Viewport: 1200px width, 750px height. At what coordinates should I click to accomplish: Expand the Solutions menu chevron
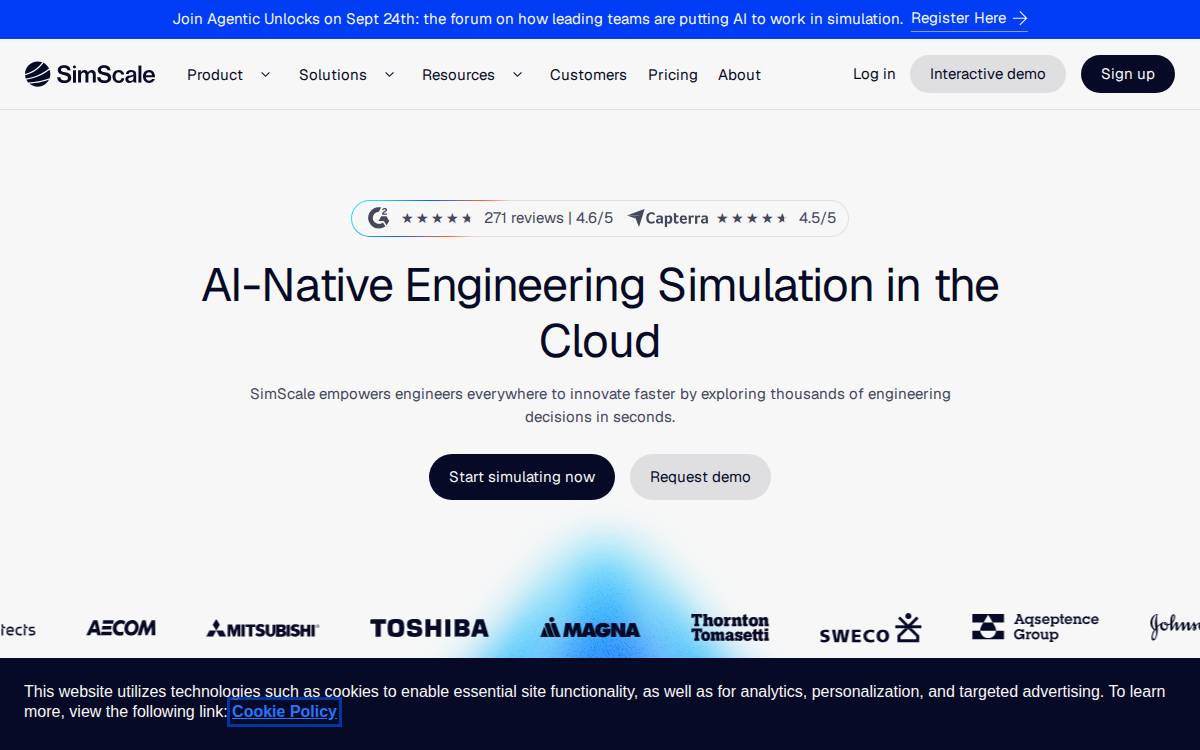(389, 74)
